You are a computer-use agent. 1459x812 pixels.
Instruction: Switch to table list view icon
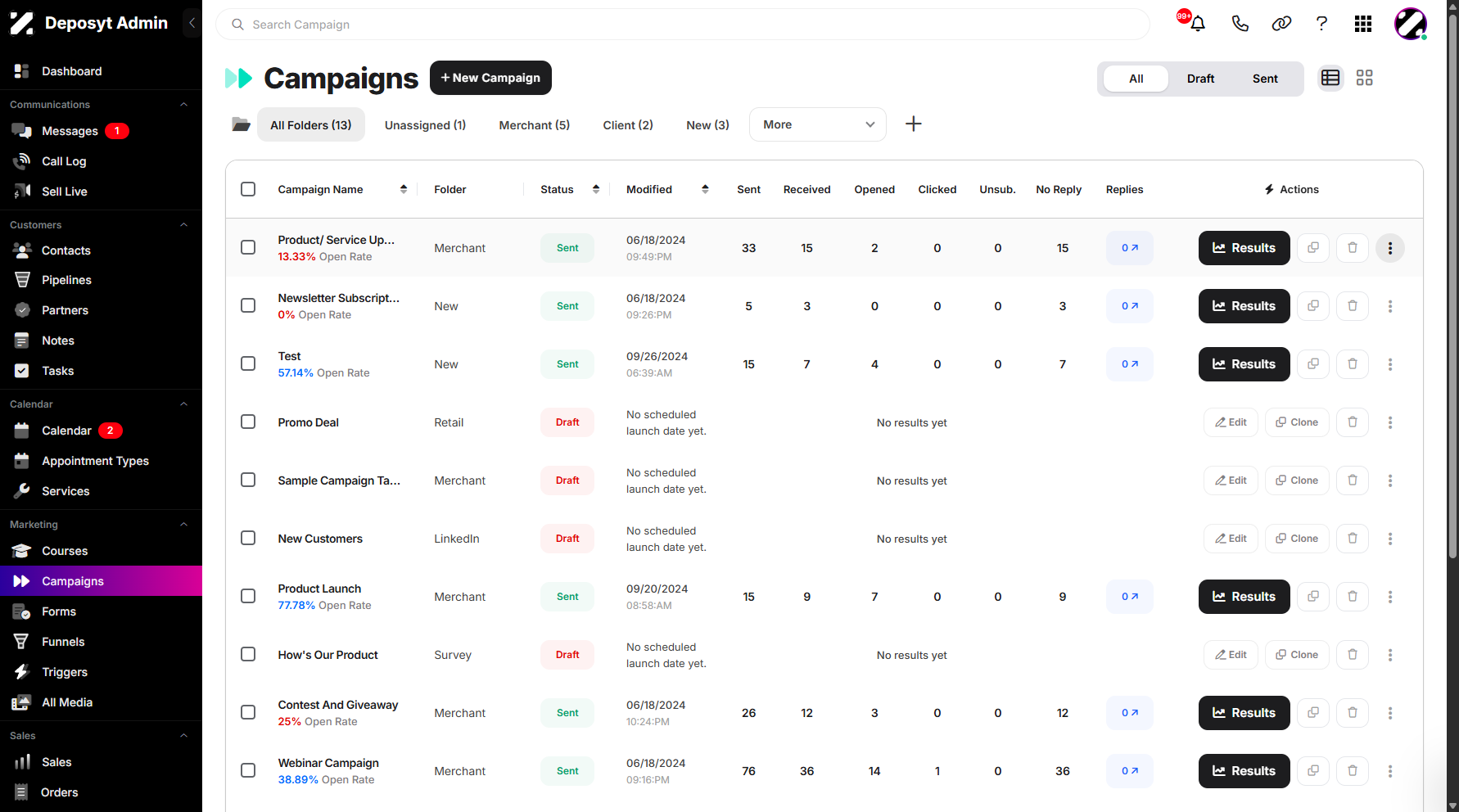(1330, 78)
